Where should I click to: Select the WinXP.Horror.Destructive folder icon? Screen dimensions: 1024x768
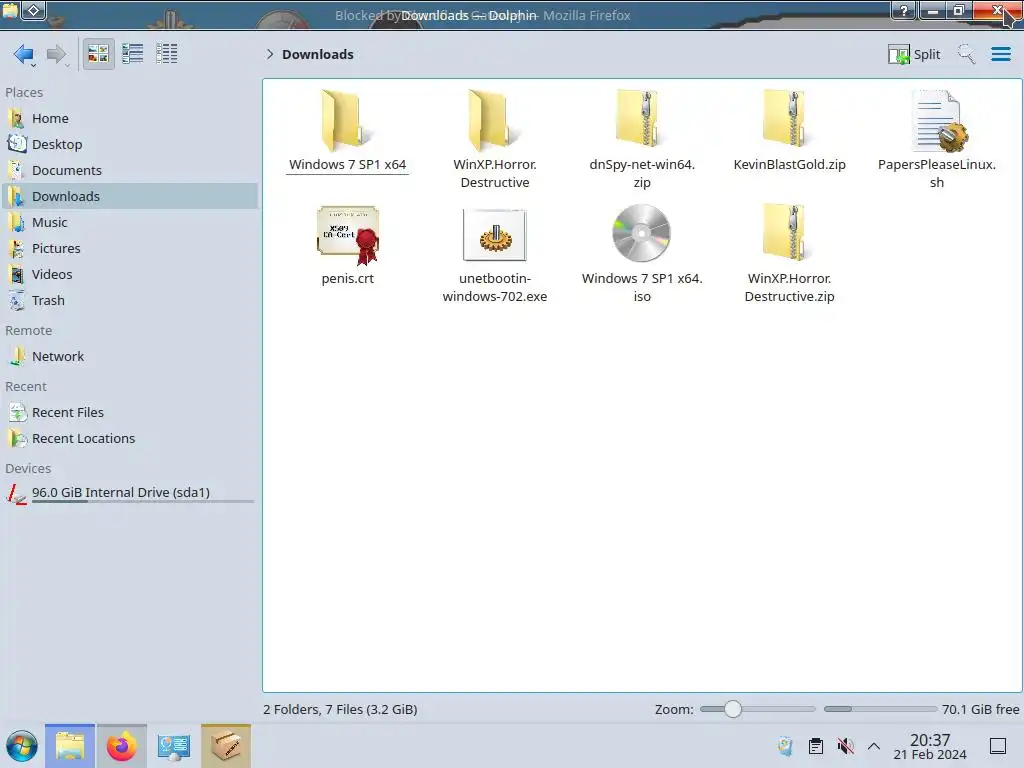pos(494,120)
